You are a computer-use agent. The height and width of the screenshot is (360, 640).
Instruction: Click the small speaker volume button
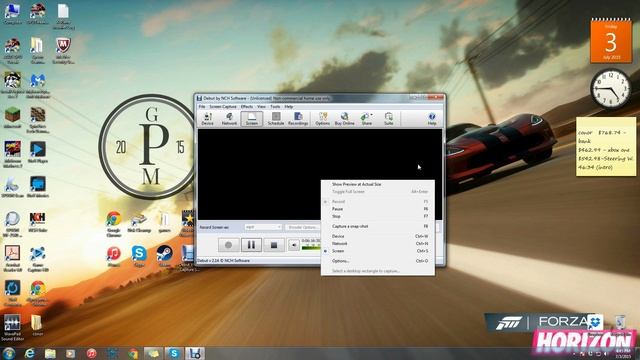(294, 245)
